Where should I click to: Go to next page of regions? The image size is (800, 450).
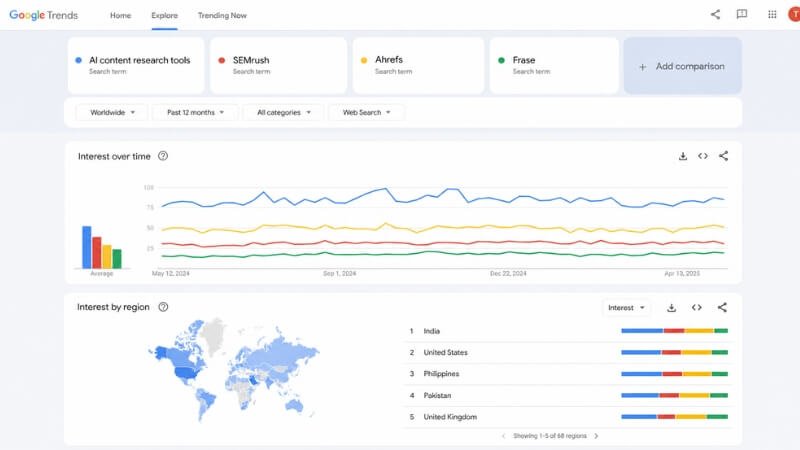point(596,436)
